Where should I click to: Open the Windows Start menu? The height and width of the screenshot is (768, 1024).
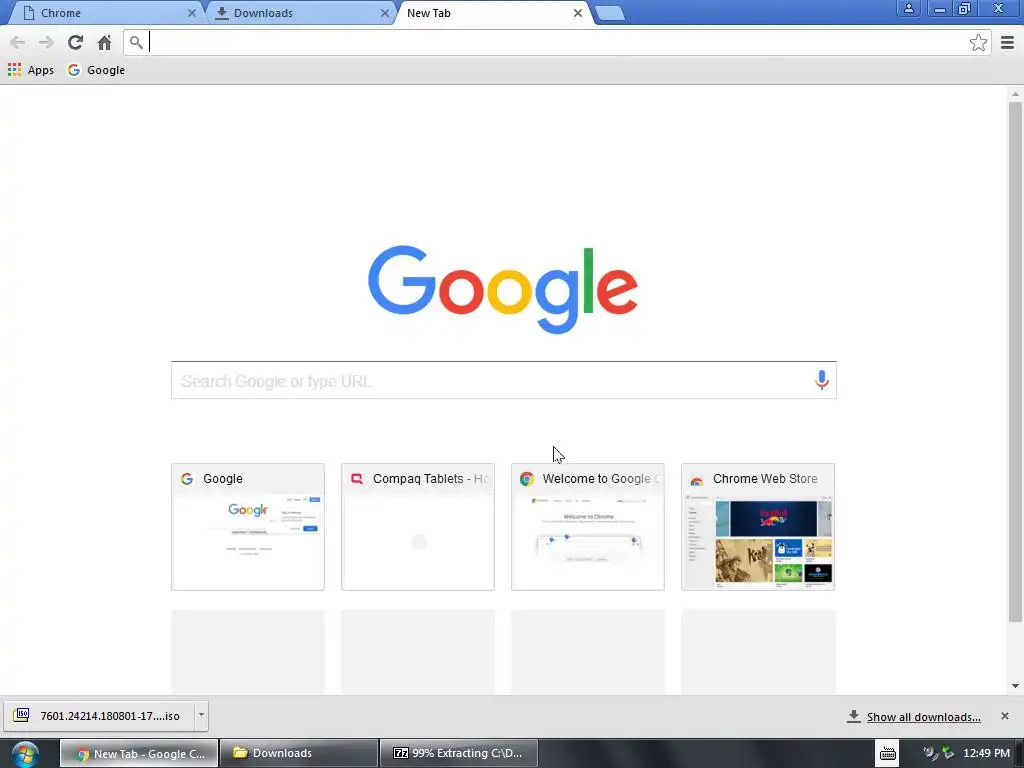pos(25,754)
